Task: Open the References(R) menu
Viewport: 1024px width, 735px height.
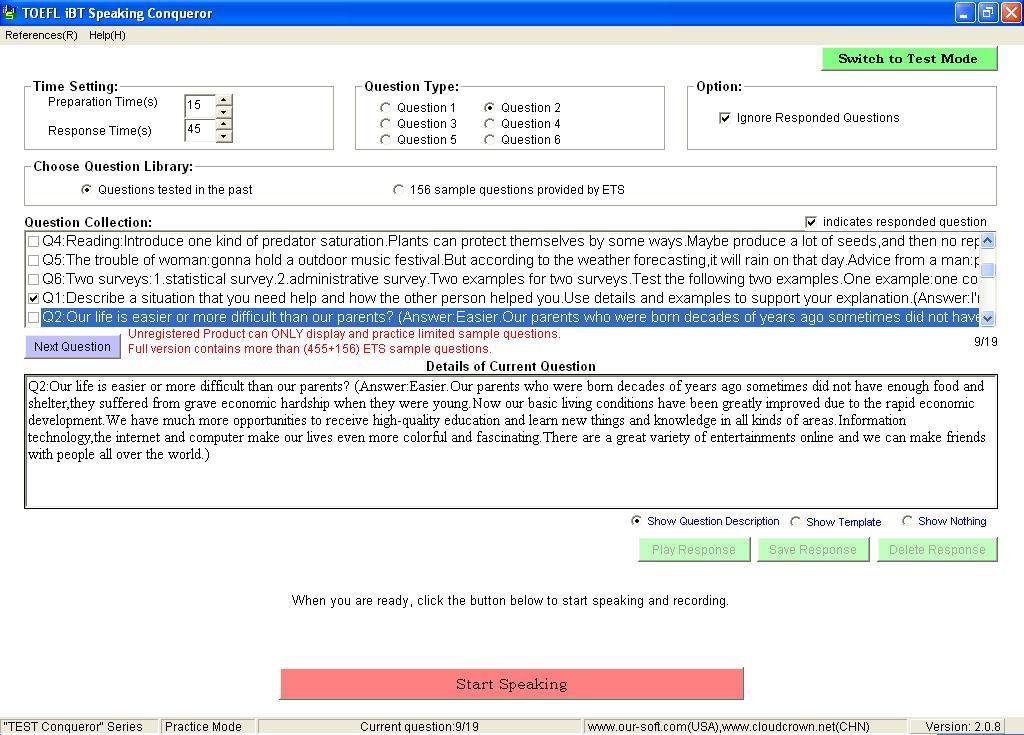Action: coord(41,35)
